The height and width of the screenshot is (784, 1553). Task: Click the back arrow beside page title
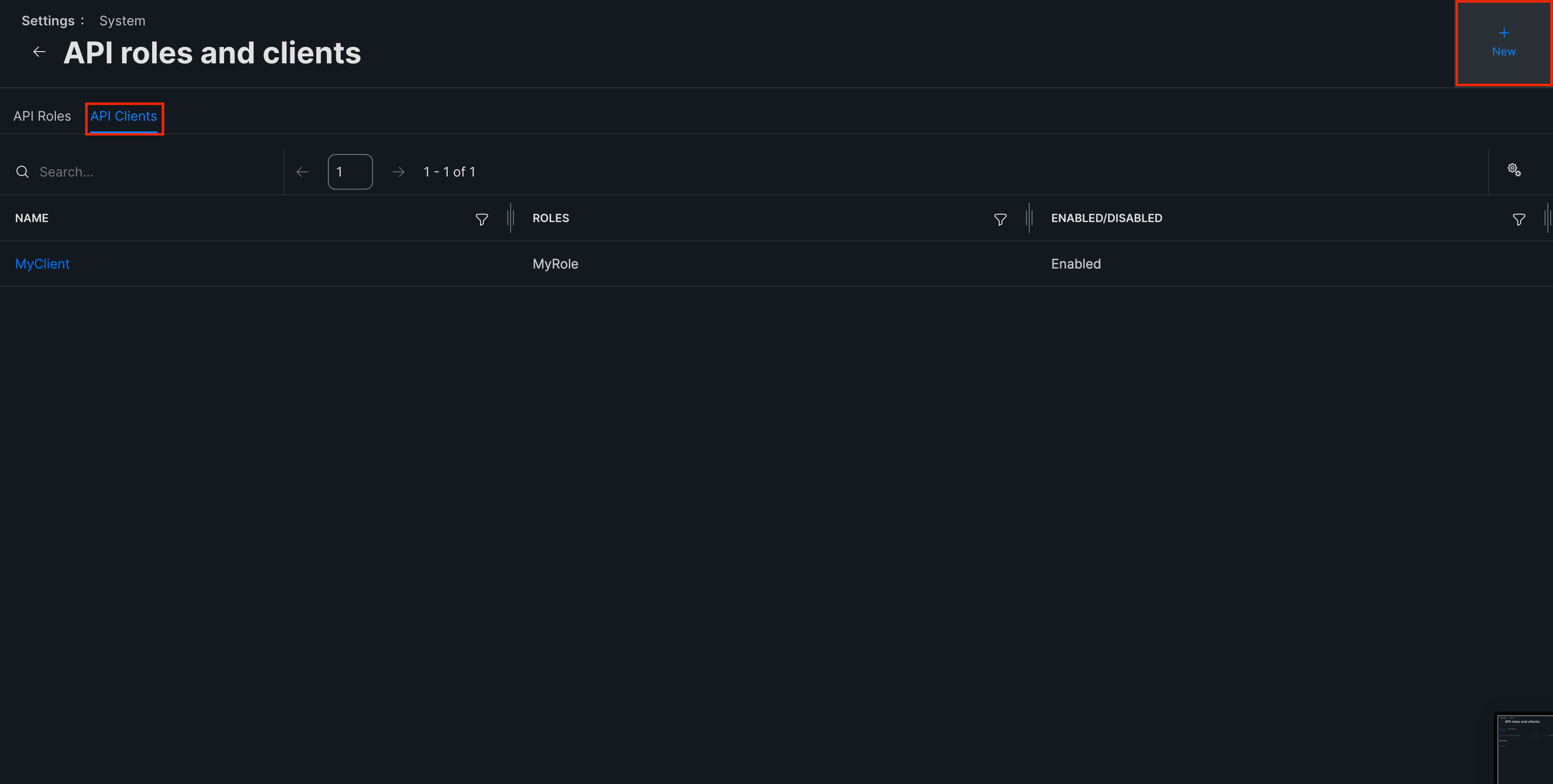(39, 53)
